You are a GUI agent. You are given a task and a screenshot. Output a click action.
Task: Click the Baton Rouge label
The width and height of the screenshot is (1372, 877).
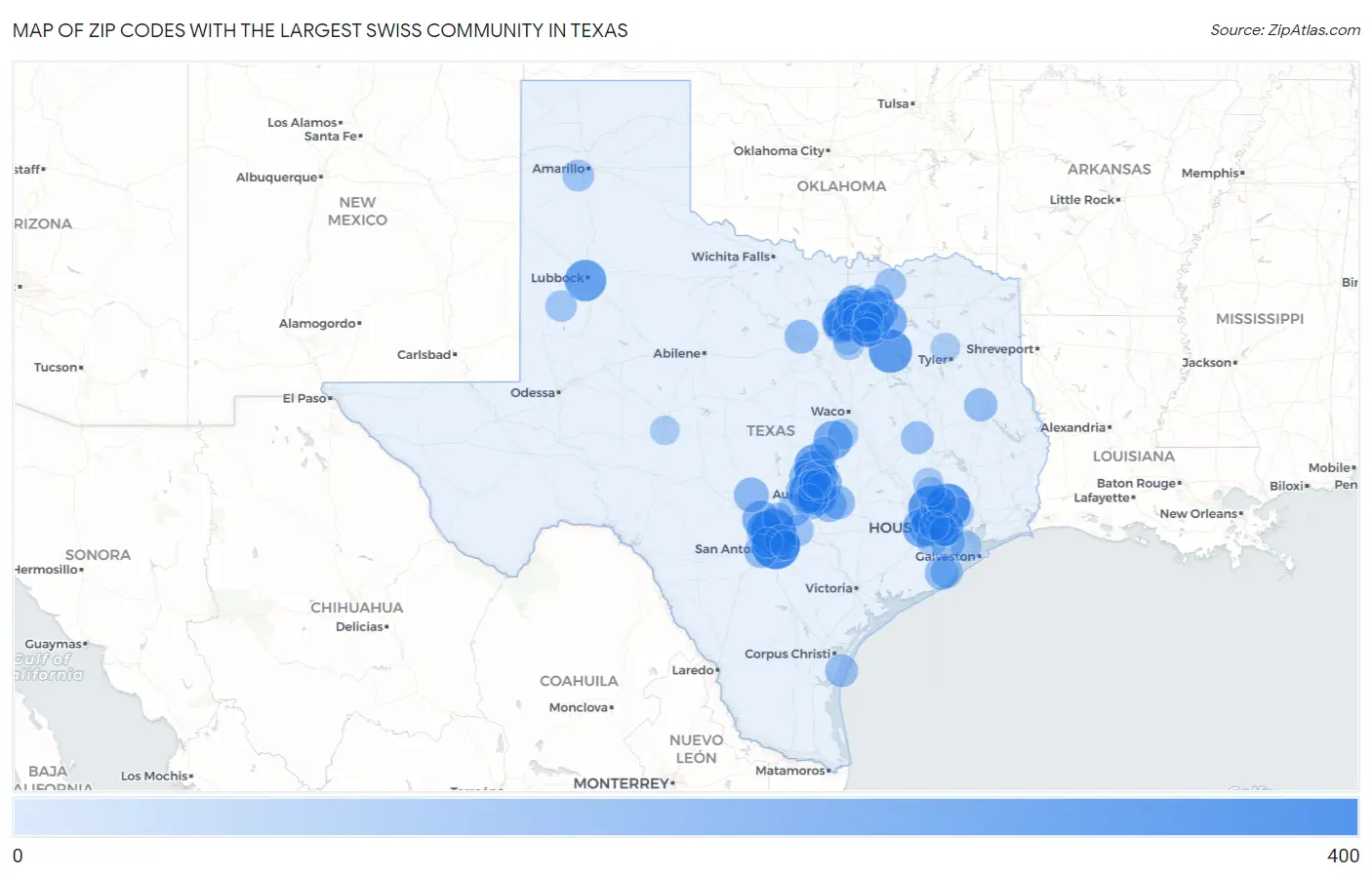pos(1139,483)
